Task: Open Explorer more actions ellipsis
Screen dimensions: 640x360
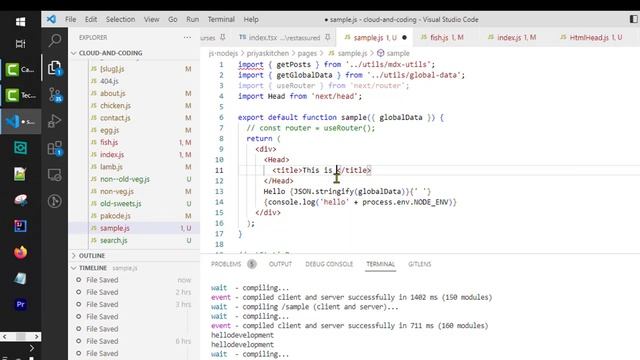Action: point(187,37)
